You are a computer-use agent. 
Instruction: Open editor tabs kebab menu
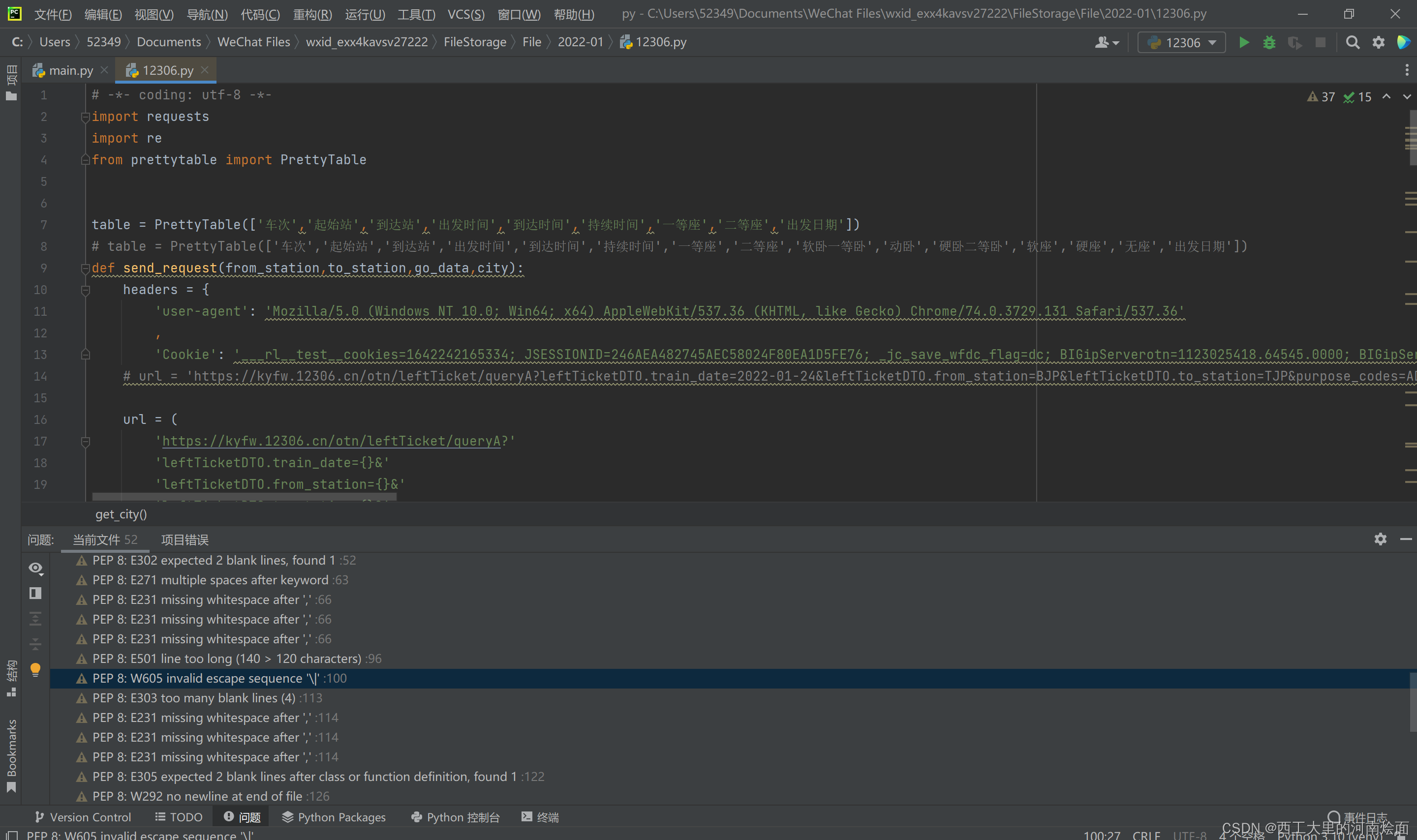click(1406, 70)
